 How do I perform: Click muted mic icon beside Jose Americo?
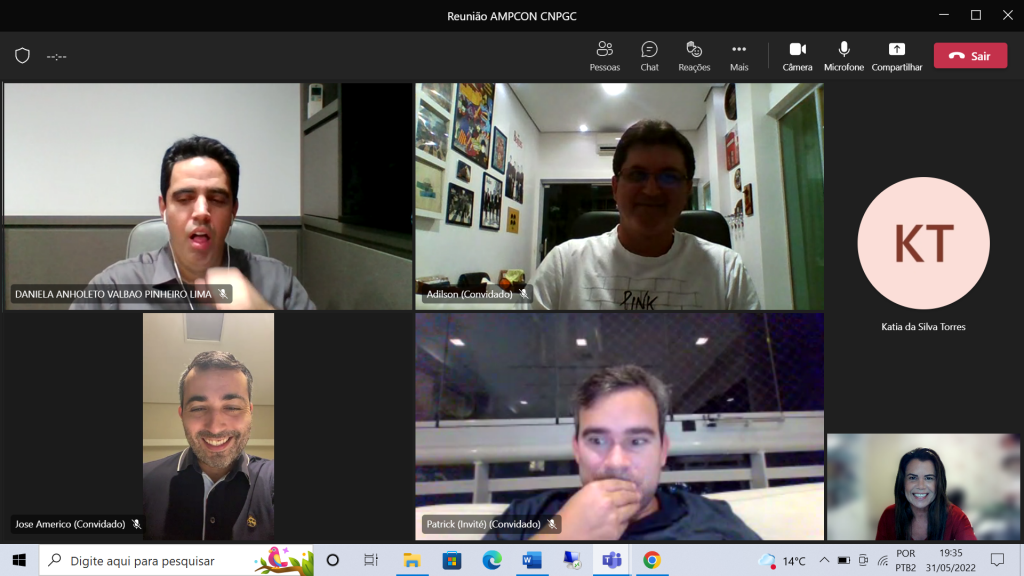[x=136, y=524]
